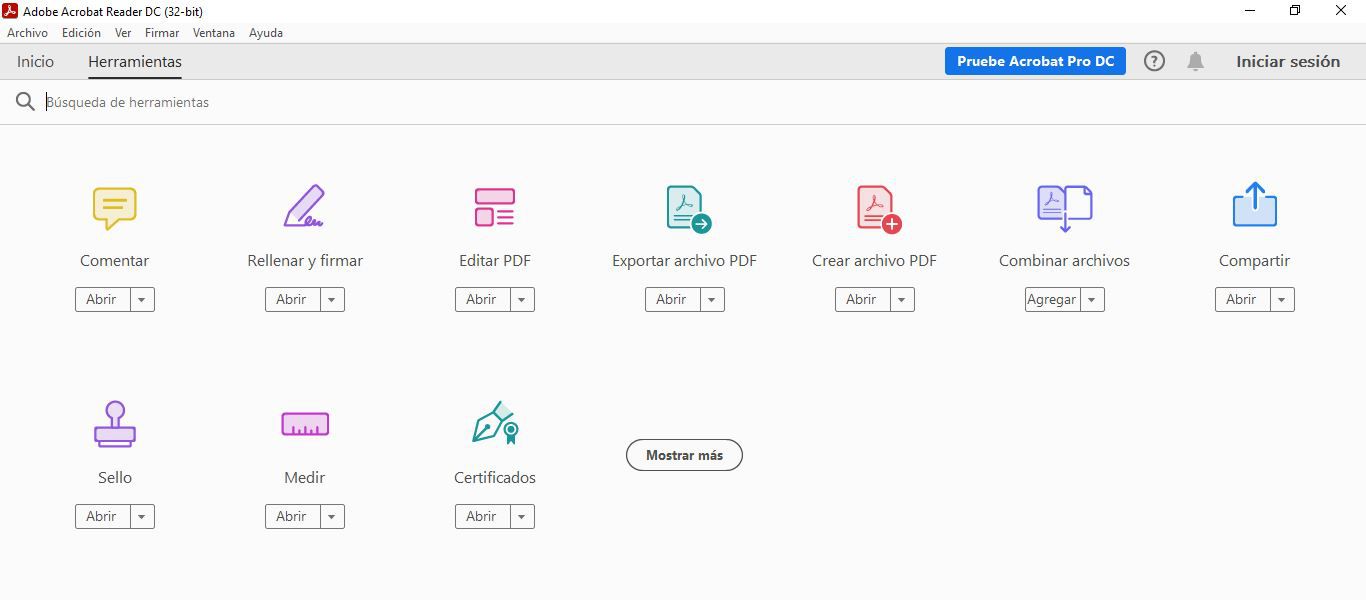Open the Archivo menu
The image size is (1366, 600).
[x=27, y=32]
